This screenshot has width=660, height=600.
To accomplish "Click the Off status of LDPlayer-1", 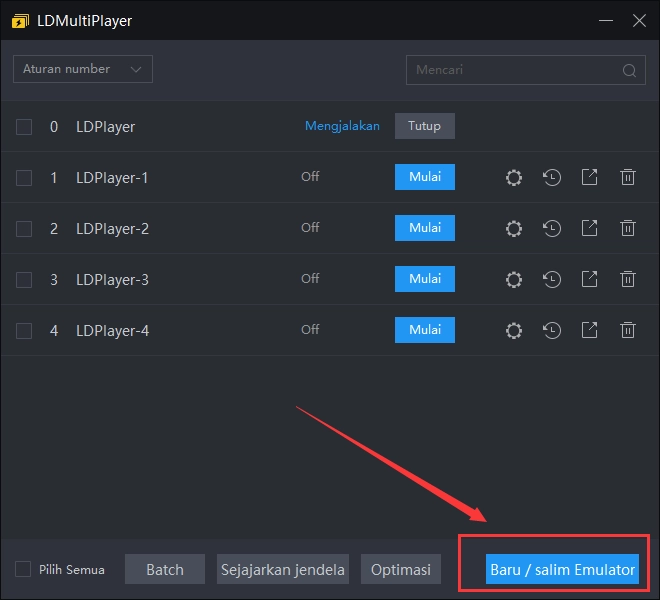I will (x=310, y=176).
